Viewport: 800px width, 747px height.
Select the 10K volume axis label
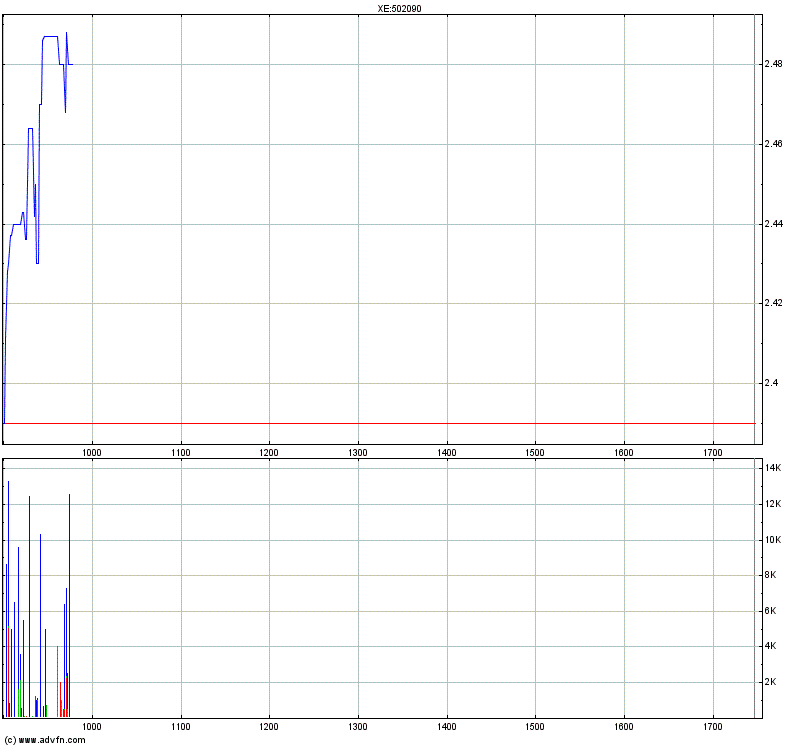pyautogui.click(x=773, y=540)
